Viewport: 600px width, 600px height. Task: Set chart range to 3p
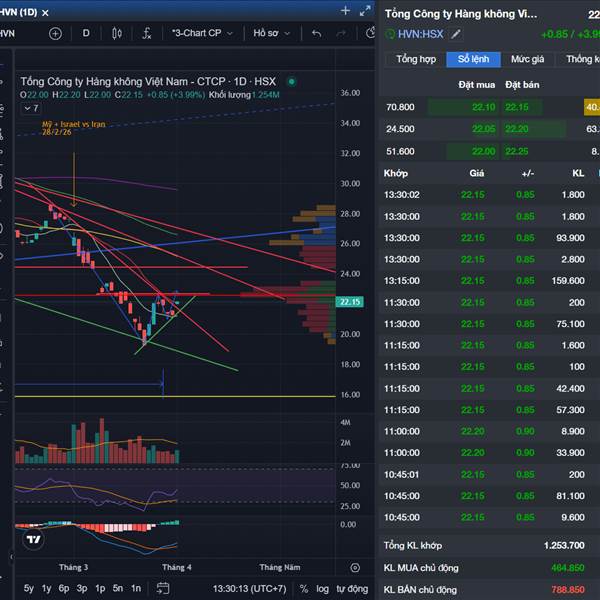pos(82,588)
